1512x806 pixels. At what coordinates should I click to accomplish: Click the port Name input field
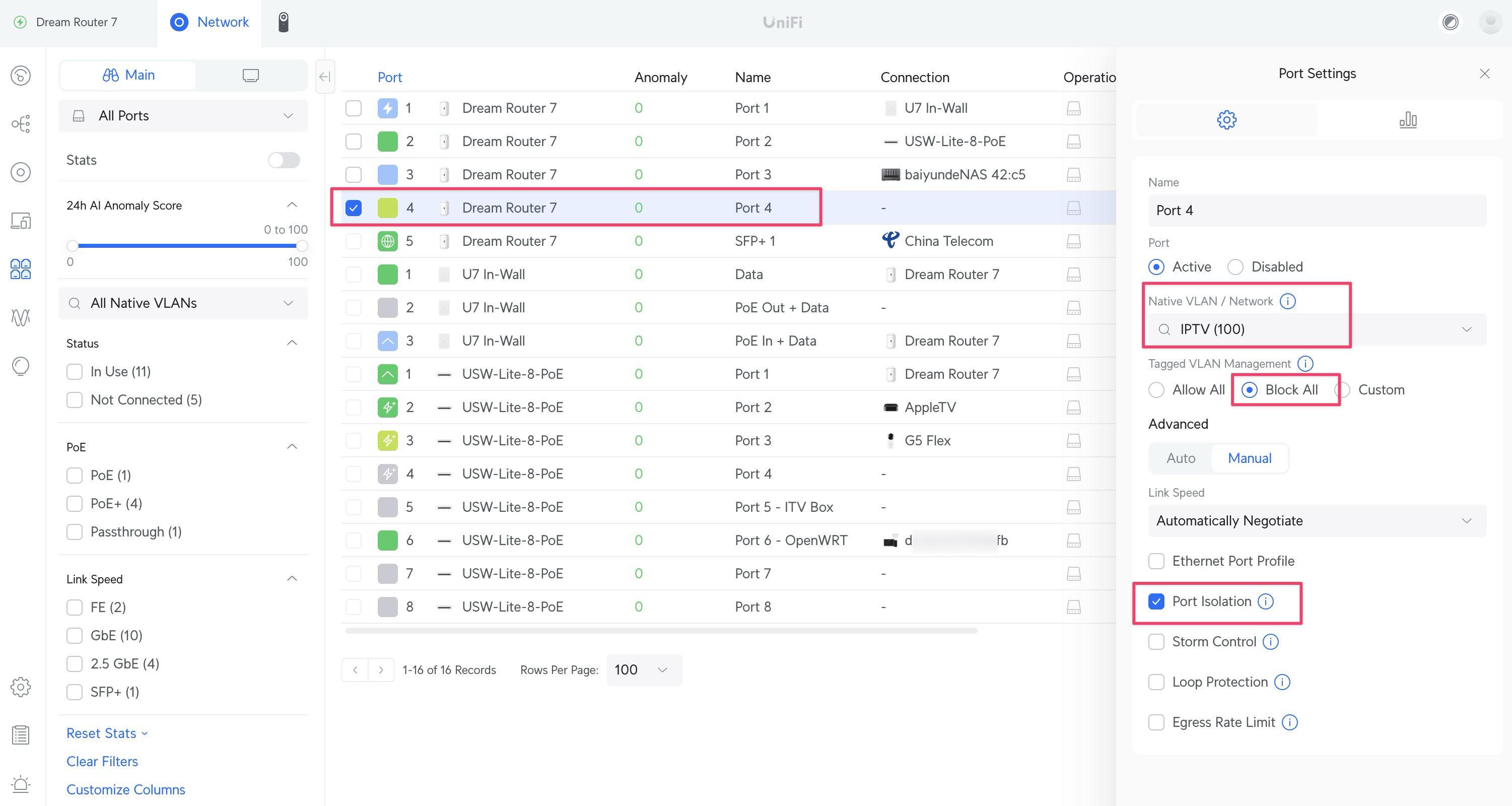[1317, 210]
